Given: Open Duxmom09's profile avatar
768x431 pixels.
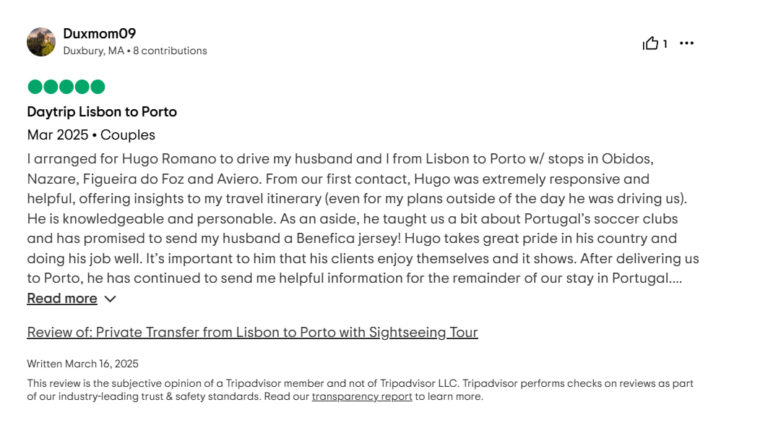Looking at the screenshot, I should pyautogui.click(x=41, y=42).
